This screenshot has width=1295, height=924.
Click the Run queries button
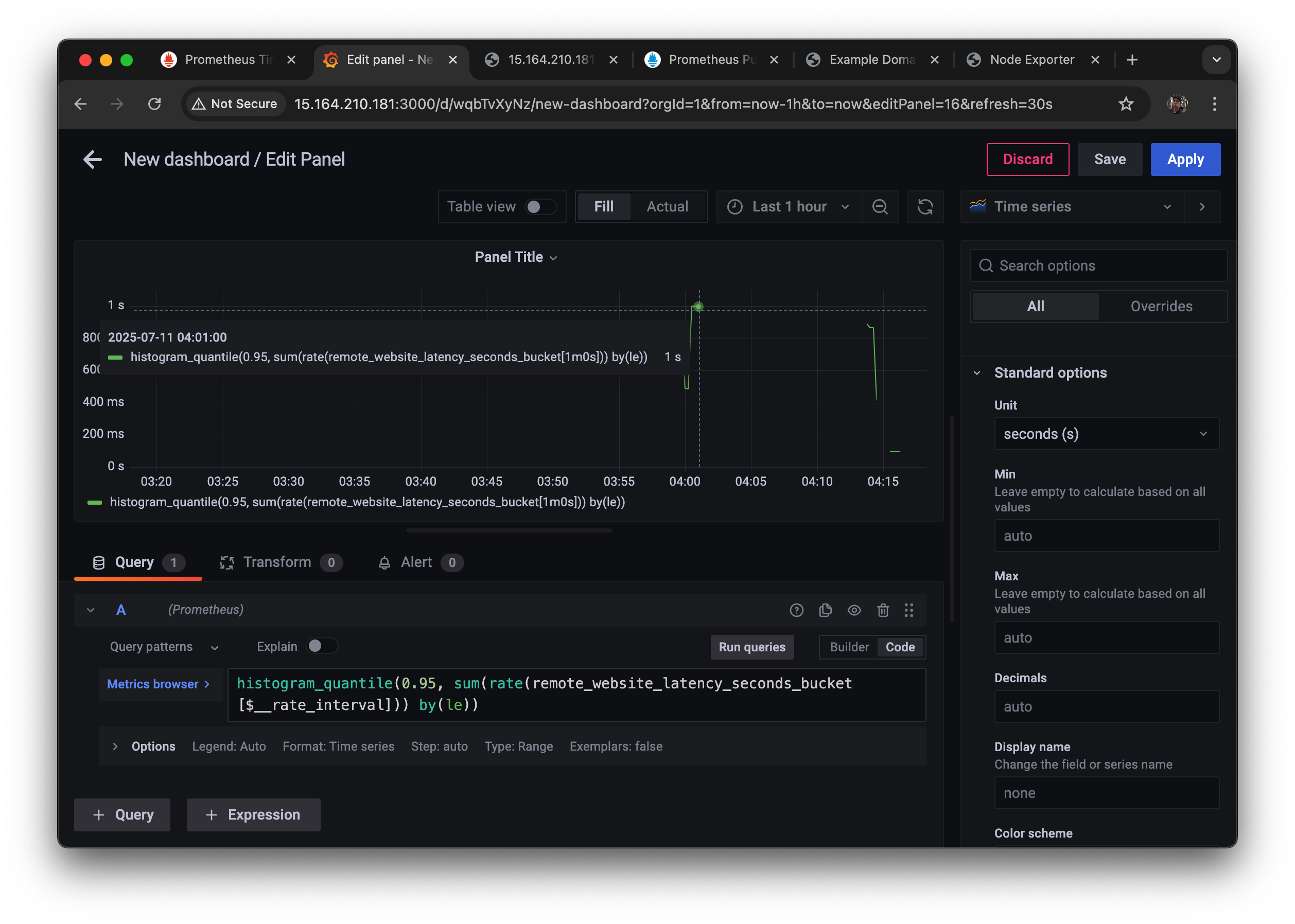click(x=751, y=647)
